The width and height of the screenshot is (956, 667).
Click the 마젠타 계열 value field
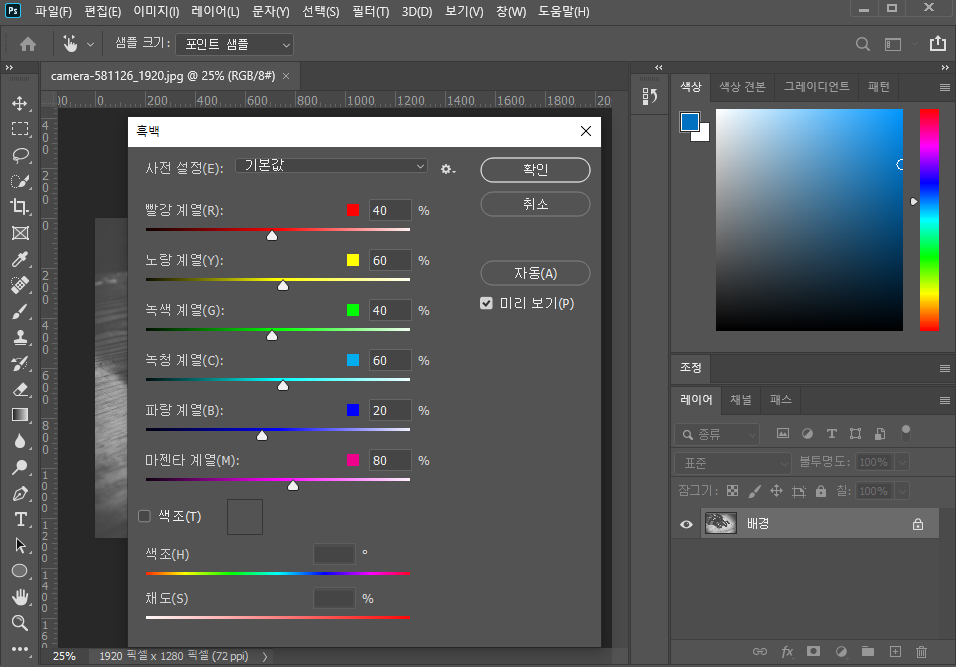pyautogui.click(x=390, y=460)
